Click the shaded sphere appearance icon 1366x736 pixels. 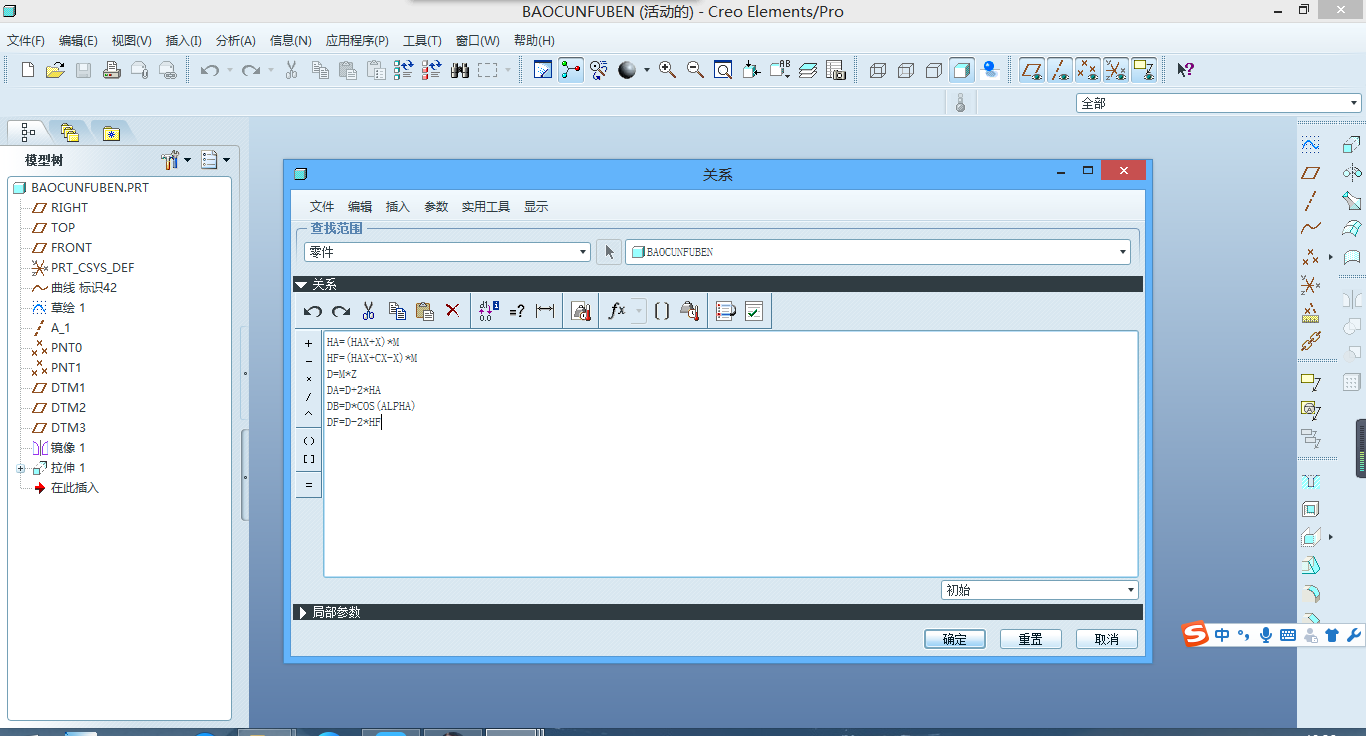pyautogui.click(x=627, y=70)
